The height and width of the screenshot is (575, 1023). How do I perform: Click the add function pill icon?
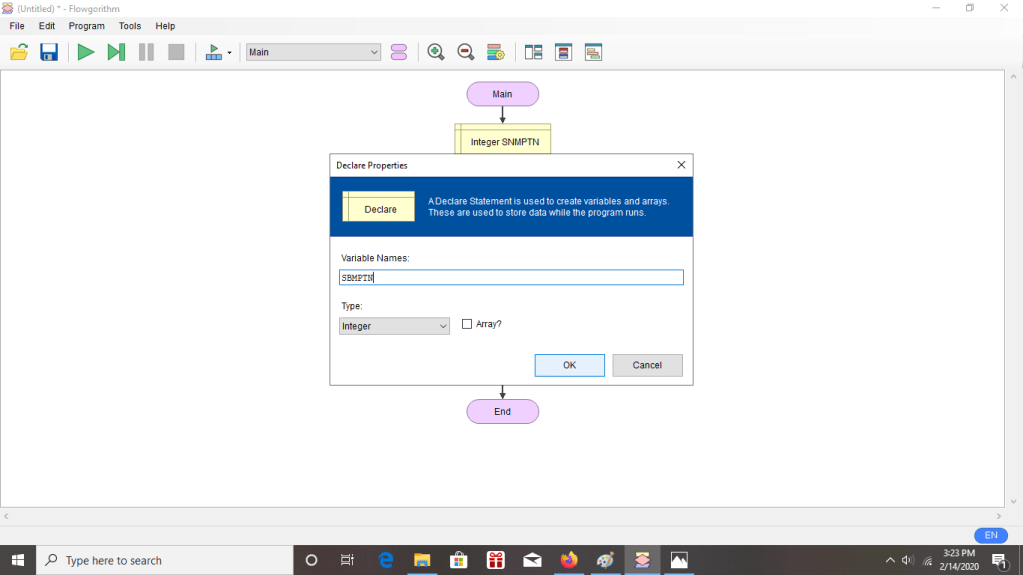tap(399, 52)
